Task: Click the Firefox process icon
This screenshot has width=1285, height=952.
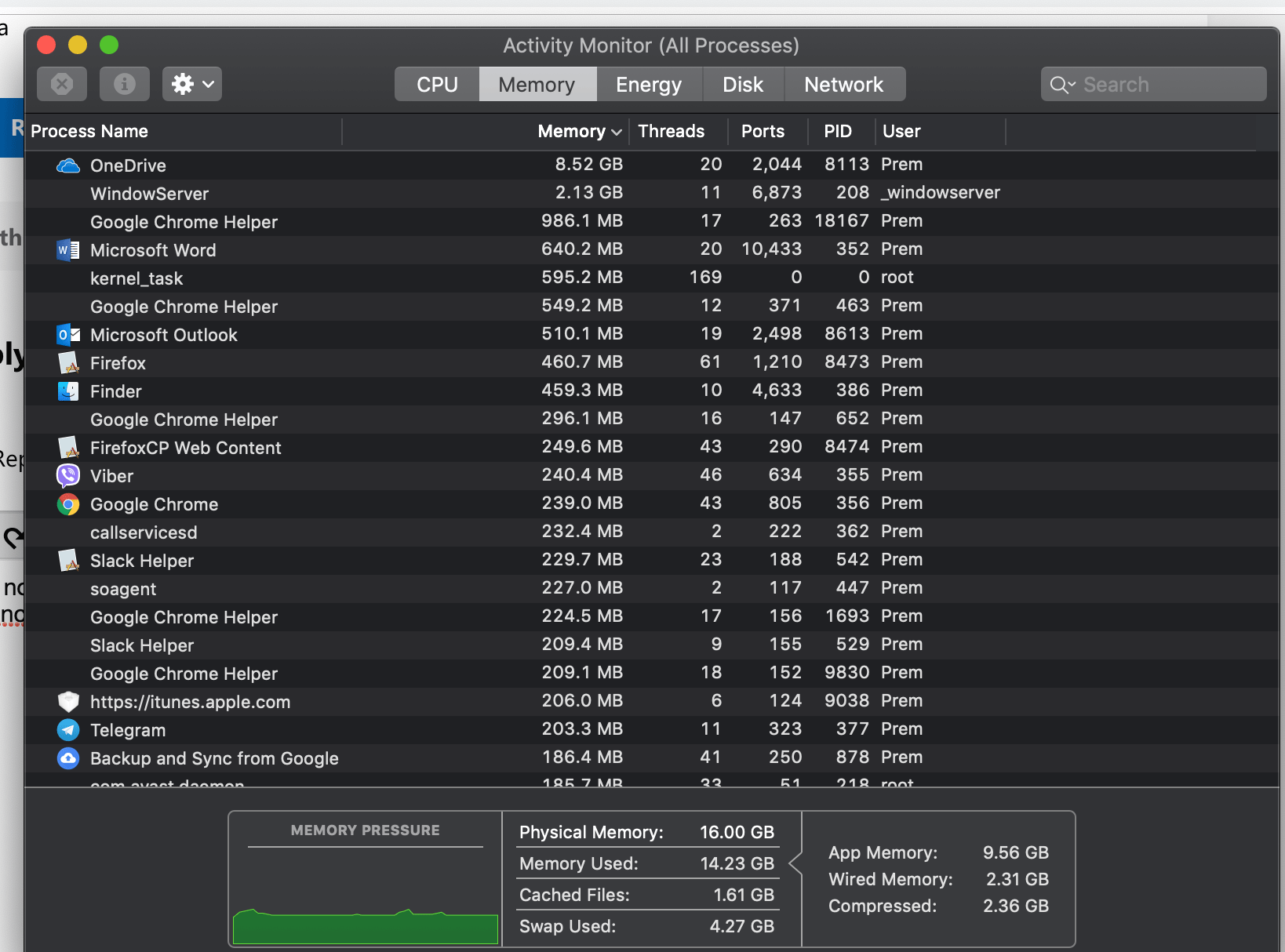Action: tap(68, 363)
